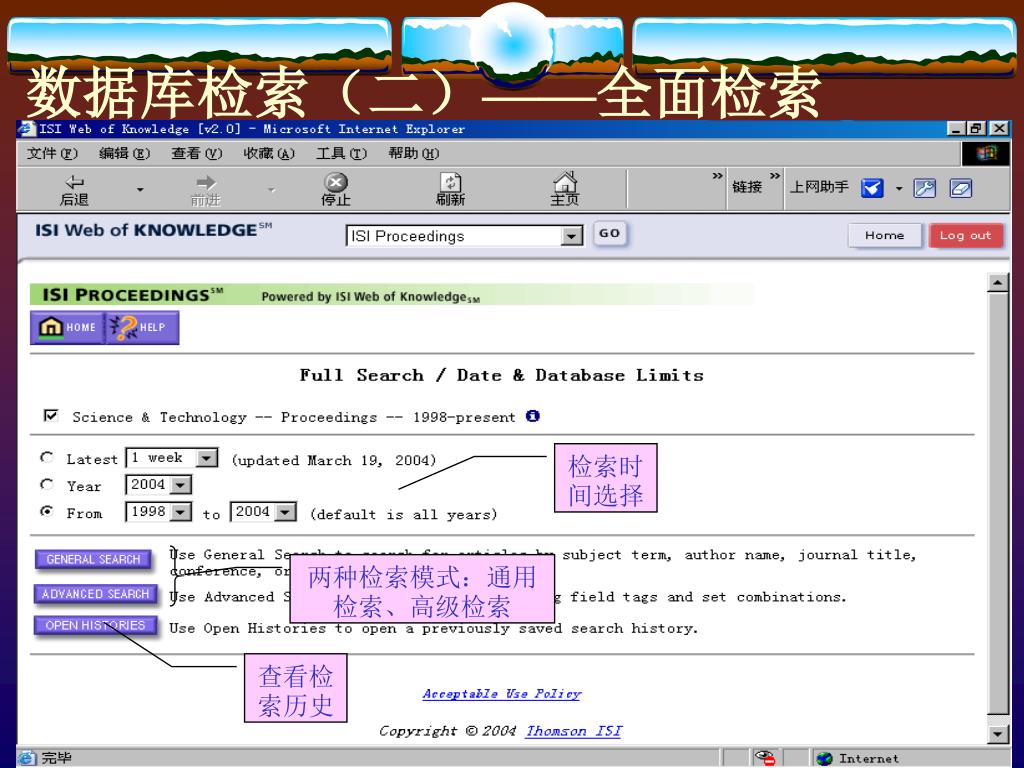This screenshot has height=768, width=1024.
Task: Expand the toolbar overflow chevron before 链接
Action: (717, 176)
